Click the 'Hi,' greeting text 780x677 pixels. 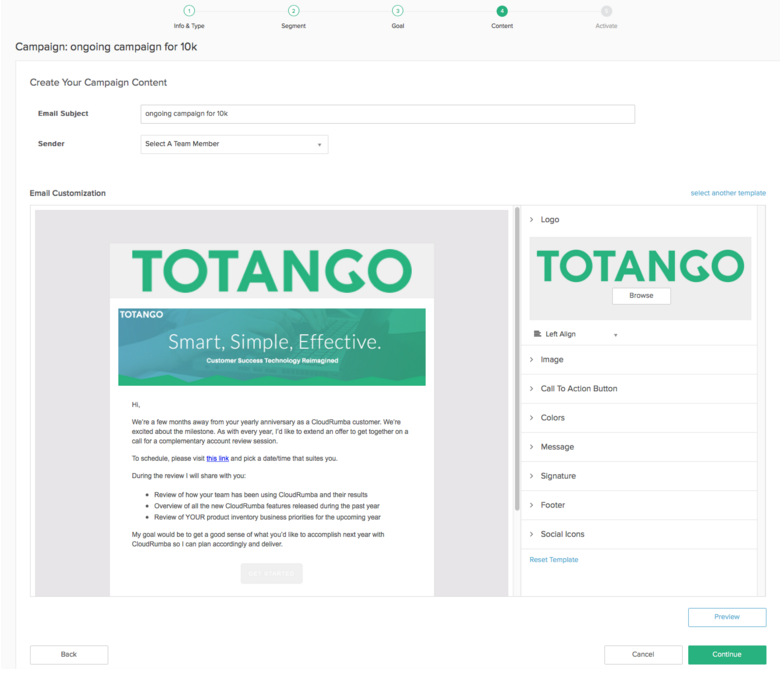[x=136, y=405]
